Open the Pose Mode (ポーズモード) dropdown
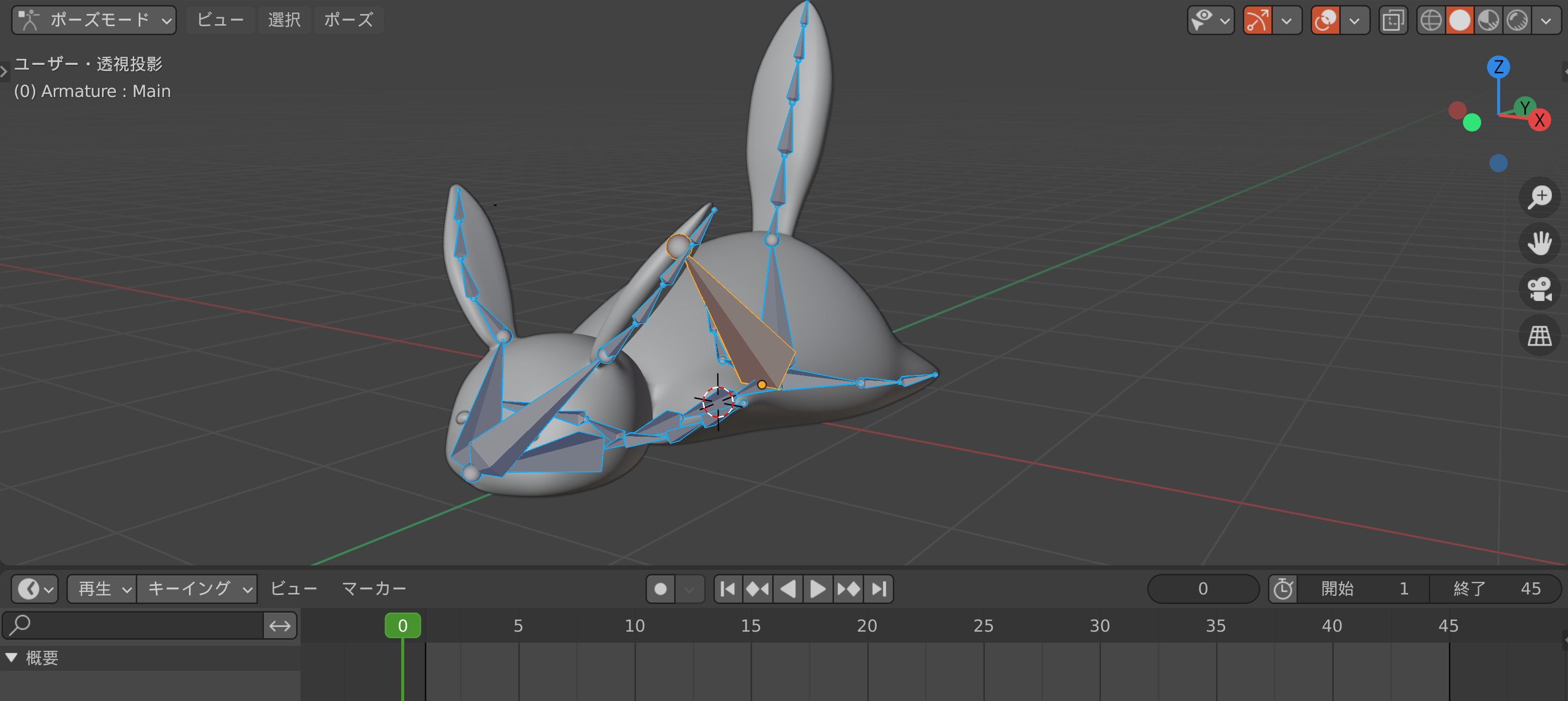The width and height of the screenshot is (1568, 701). [x=95, y=20]
